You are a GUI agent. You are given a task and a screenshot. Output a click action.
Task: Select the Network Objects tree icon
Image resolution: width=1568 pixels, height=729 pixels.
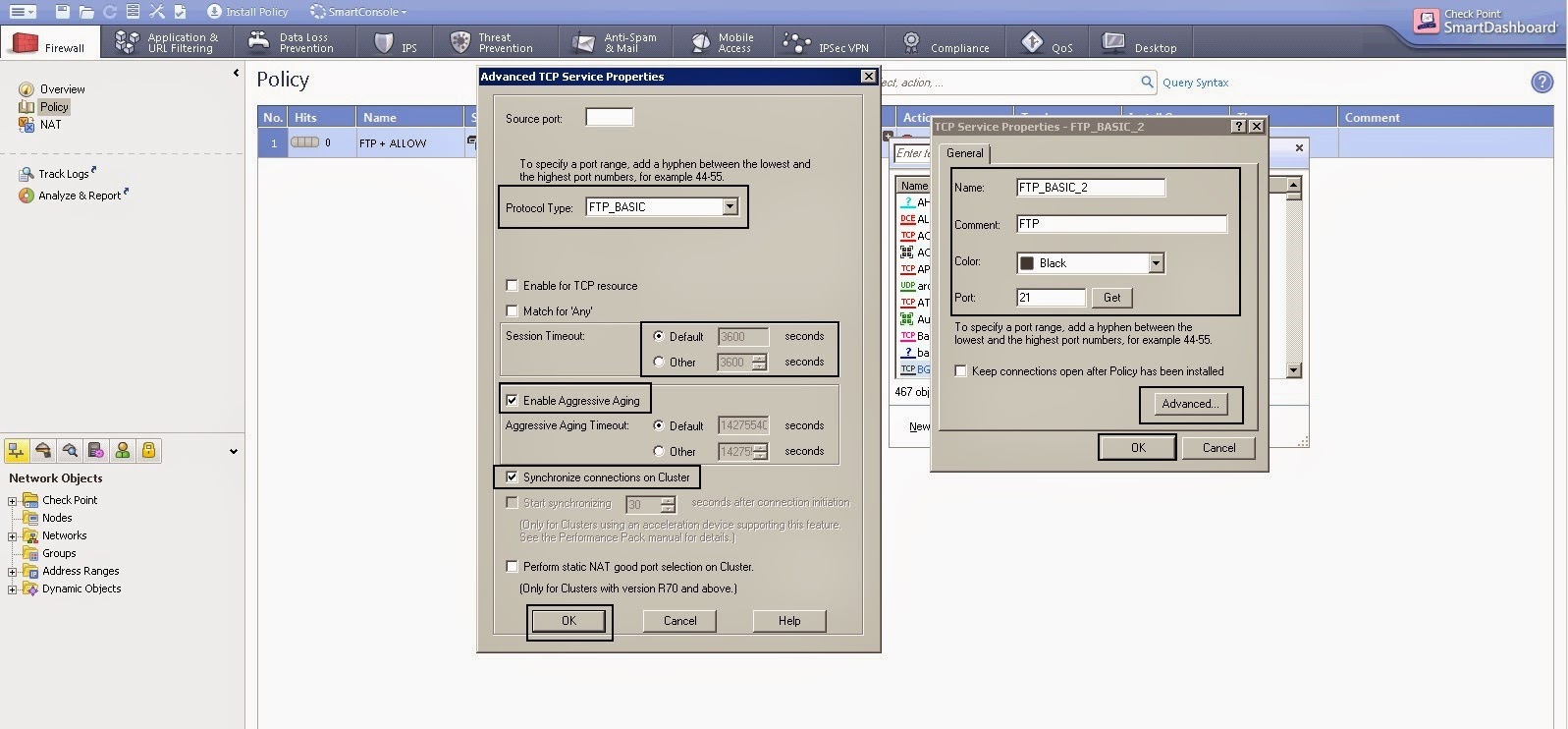click(17, 451)
